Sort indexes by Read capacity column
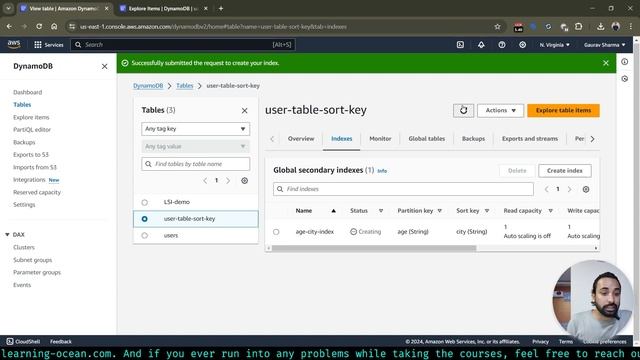640x360 pixels. pyautogui.click(x=528, y=211)
